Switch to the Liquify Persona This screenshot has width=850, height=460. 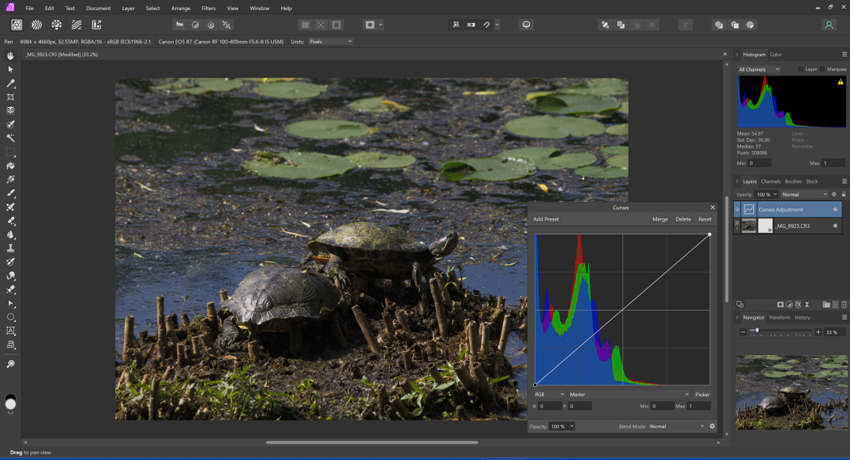[36, 25]
